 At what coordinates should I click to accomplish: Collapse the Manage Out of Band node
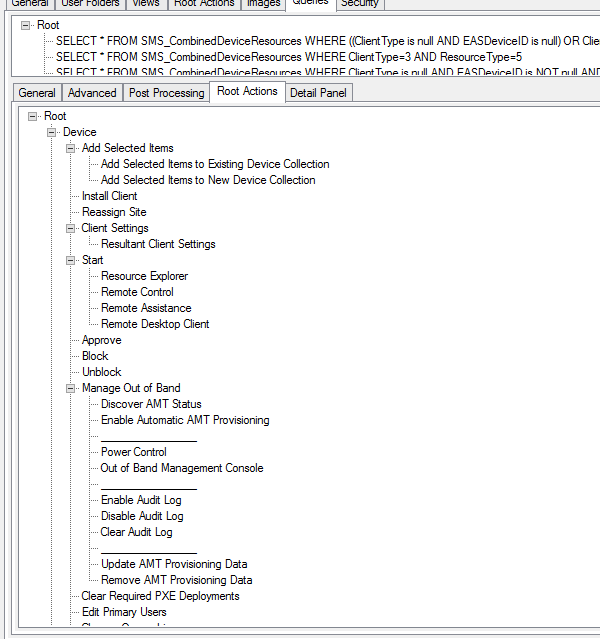(71, 388)
